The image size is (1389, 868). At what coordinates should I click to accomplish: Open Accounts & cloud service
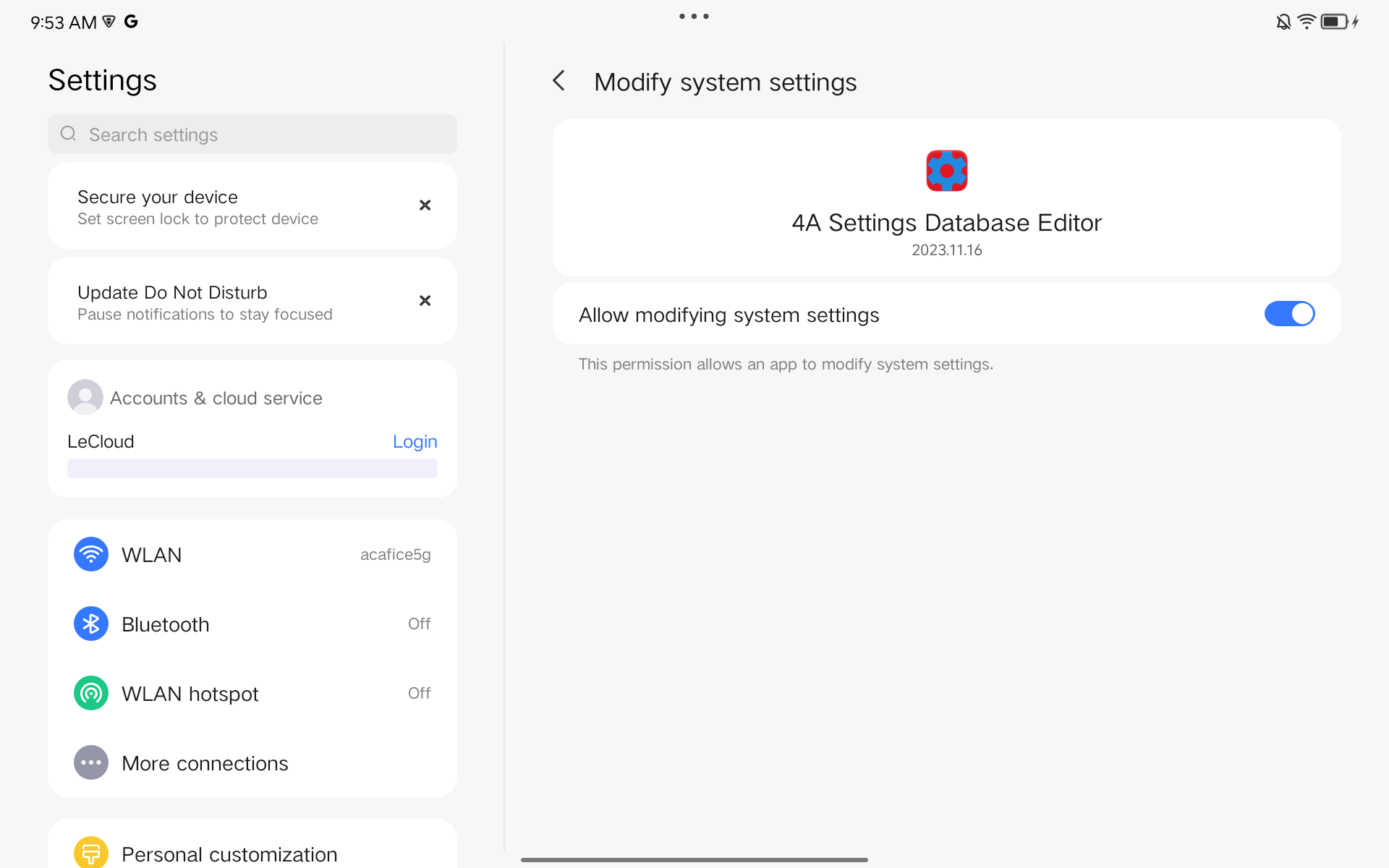[216, 398]
